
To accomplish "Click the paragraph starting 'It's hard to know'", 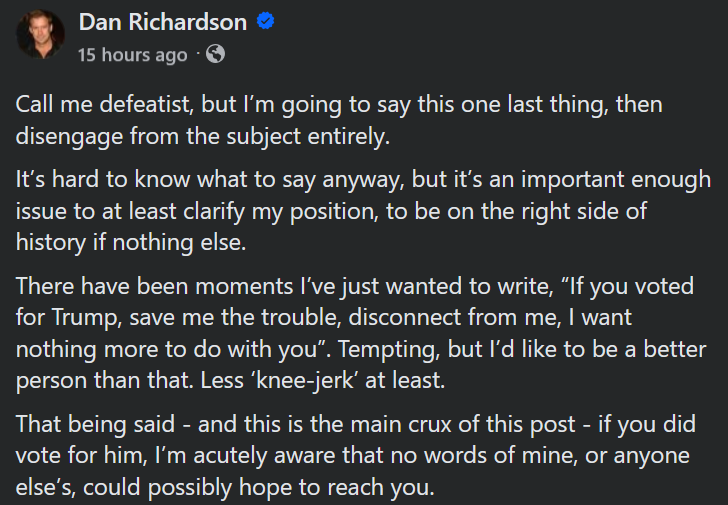I will (x=363, y=211).
